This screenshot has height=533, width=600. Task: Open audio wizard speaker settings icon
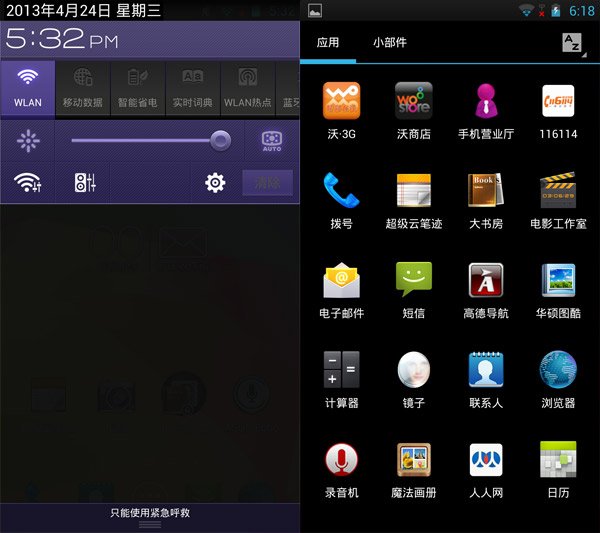pos(85,183)
